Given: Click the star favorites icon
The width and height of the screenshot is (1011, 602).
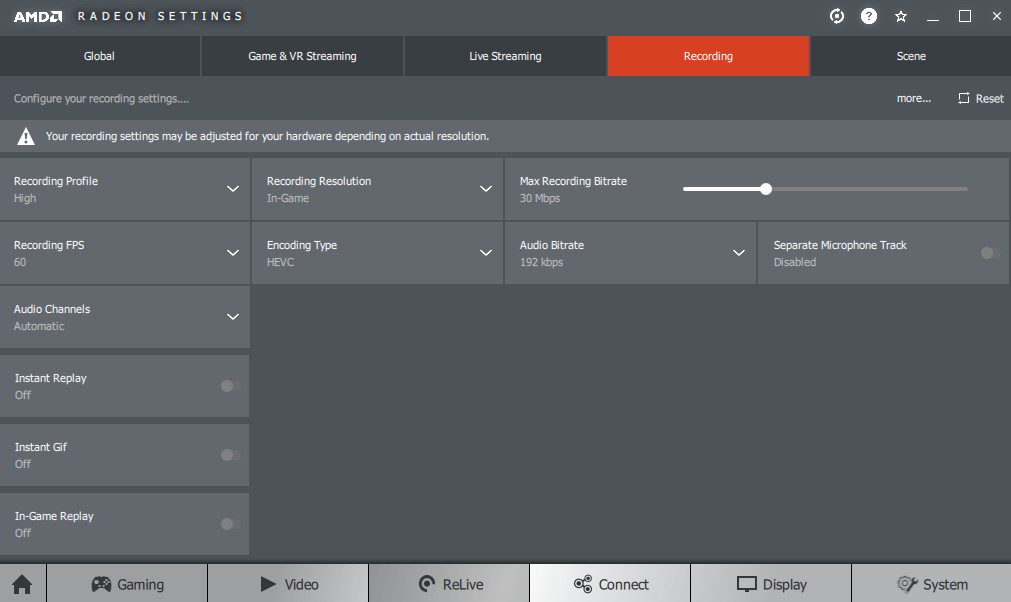Looking at the screenshot, I should (x=901, y=16).
